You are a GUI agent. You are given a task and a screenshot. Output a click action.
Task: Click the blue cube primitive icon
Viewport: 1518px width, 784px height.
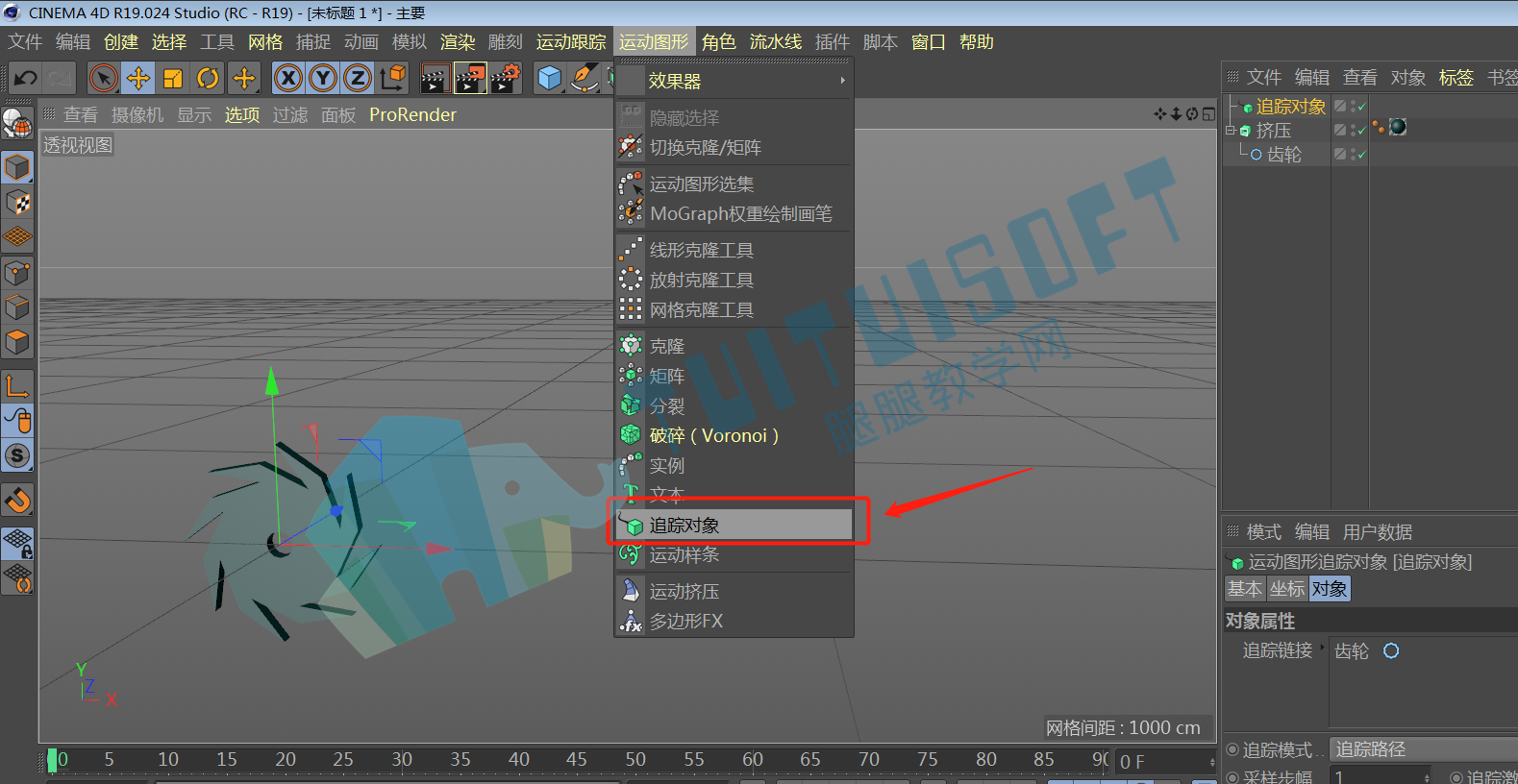point(549,78)
